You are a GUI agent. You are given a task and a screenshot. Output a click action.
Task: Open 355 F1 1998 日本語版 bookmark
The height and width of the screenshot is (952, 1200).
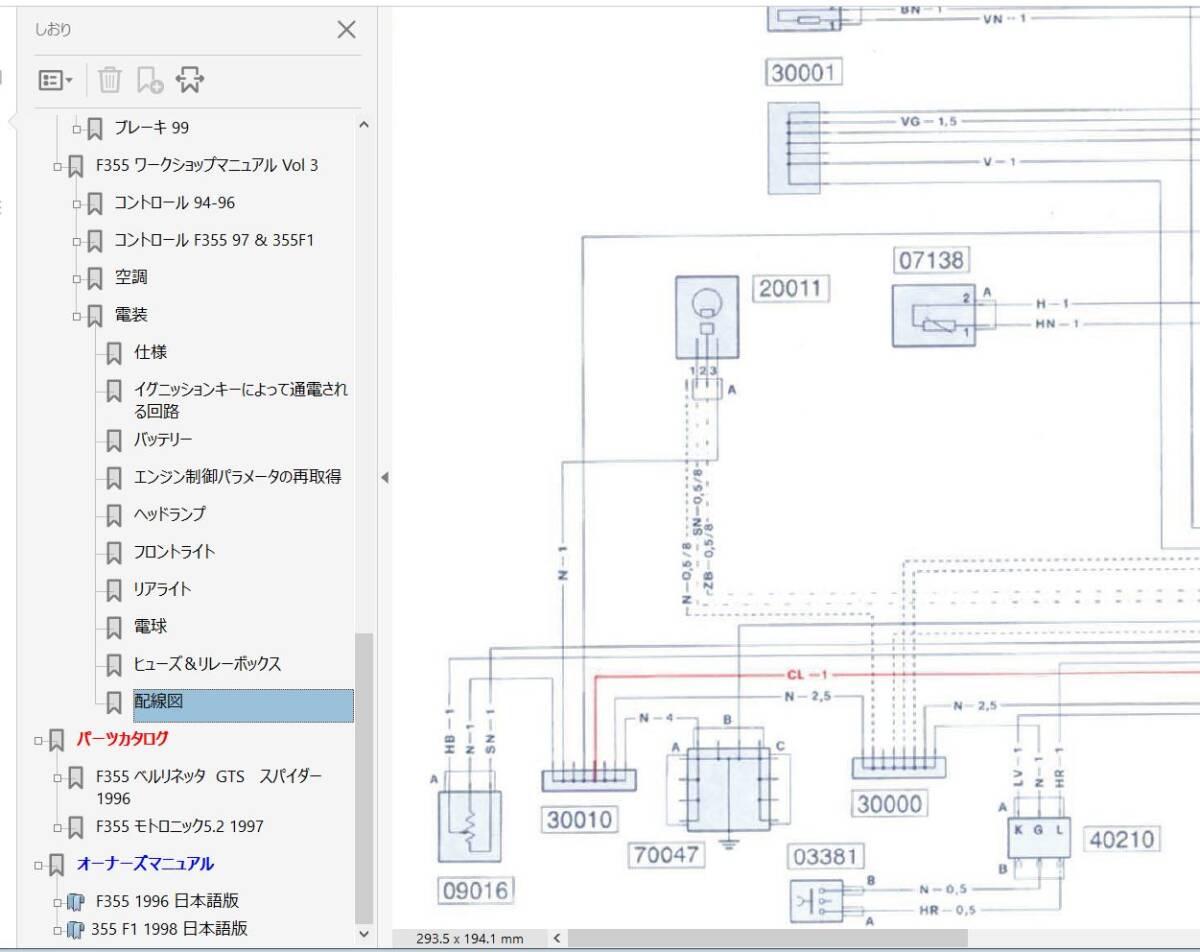click(x=170, y=928)
